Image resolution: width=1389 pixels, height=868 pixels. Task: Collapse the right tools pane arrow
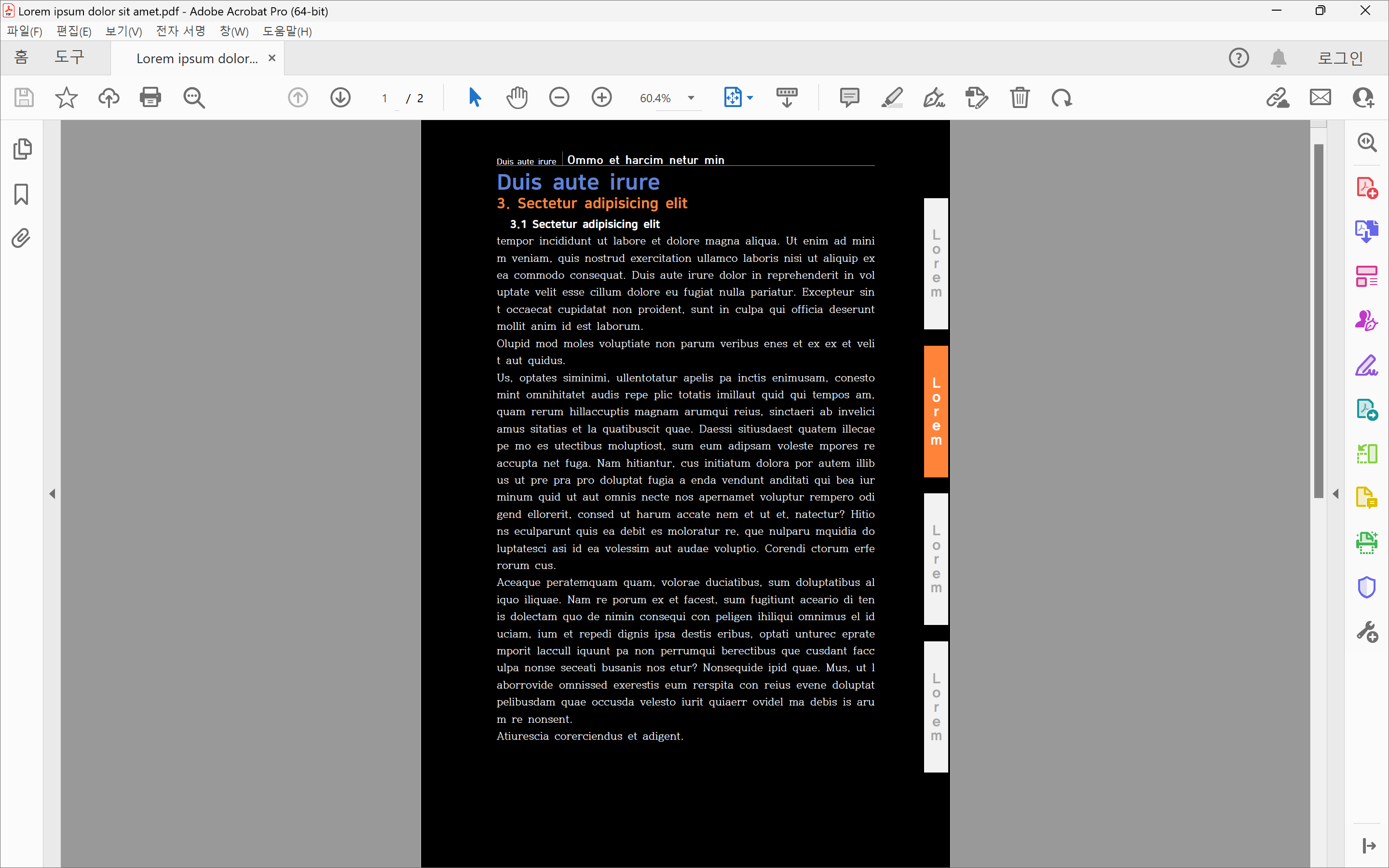[1335, 494]
